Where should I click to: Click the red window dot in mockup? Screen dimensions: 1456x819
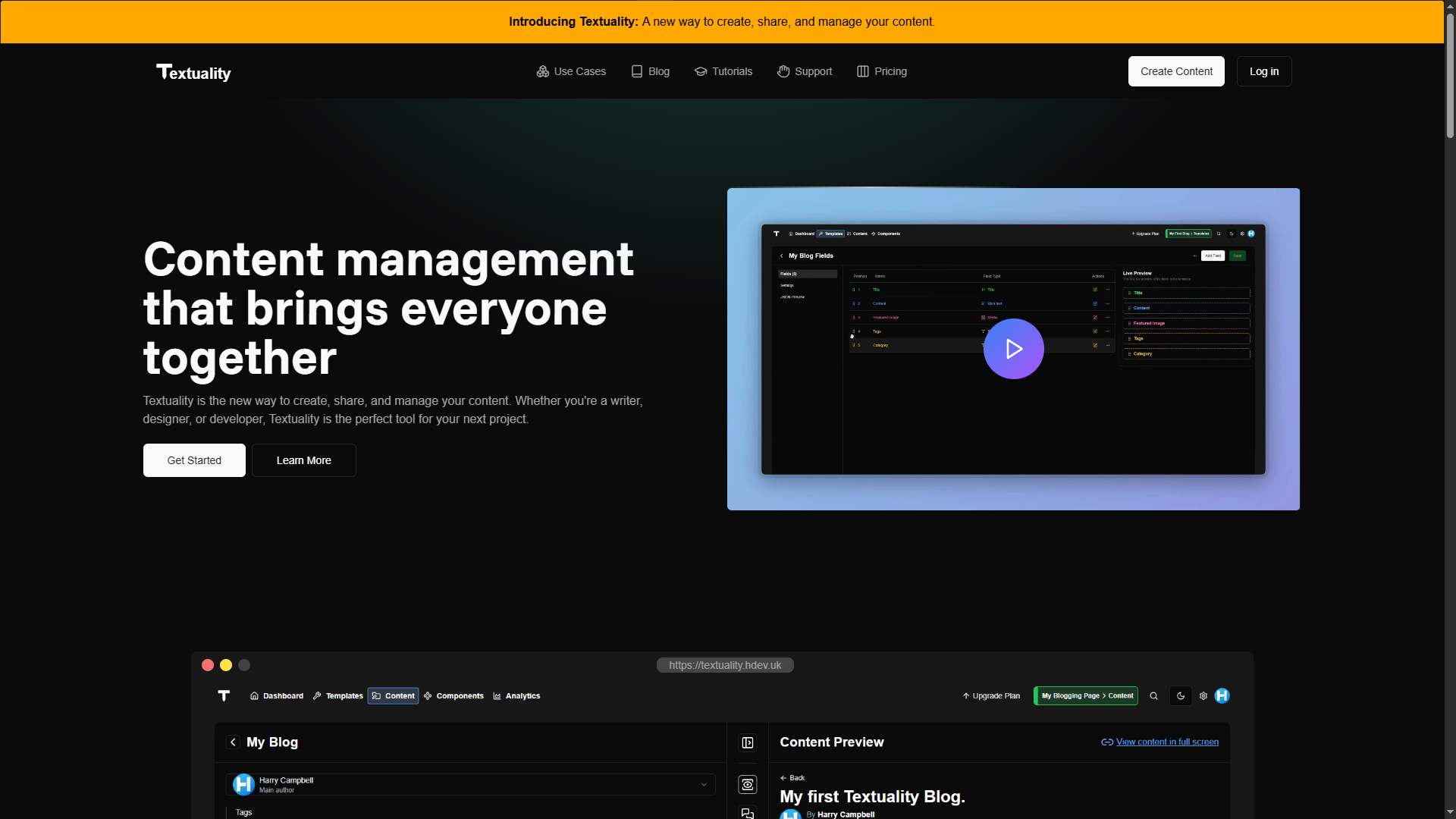click(208, 665)
